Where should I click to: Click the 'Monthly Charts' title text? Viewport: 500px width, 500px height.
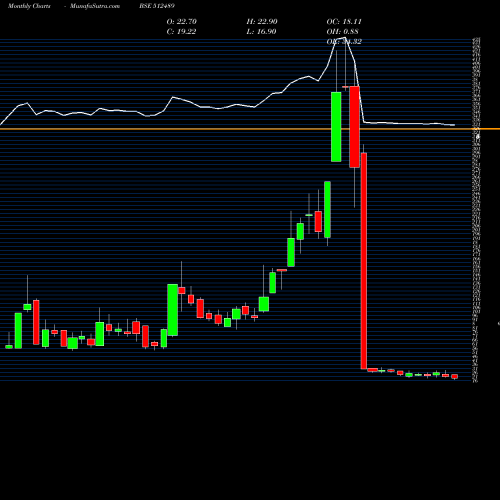(x=29, y=6)
